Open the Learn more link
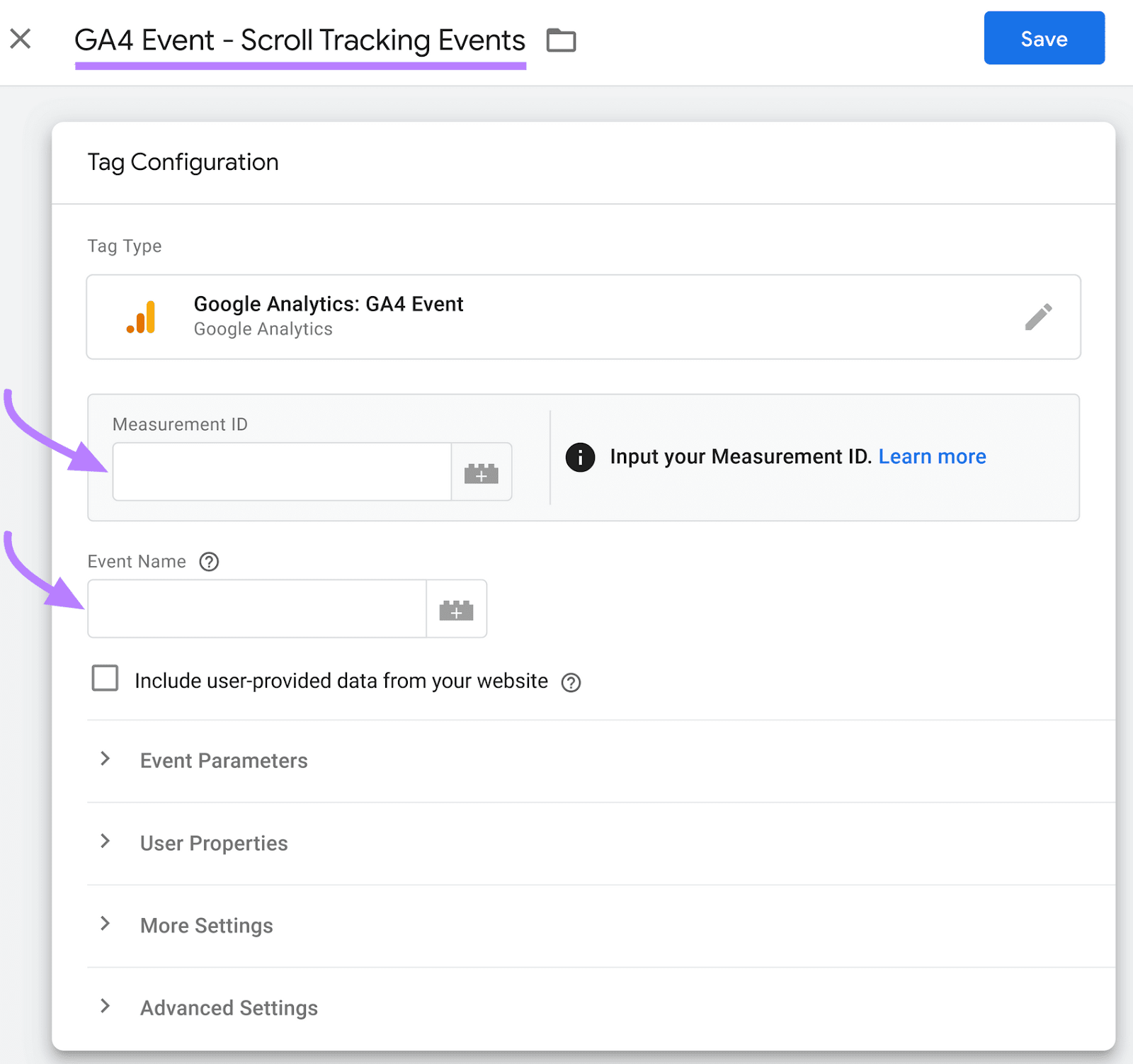The height and width of the screenshot is (1064, 1133). coord(932,457)
